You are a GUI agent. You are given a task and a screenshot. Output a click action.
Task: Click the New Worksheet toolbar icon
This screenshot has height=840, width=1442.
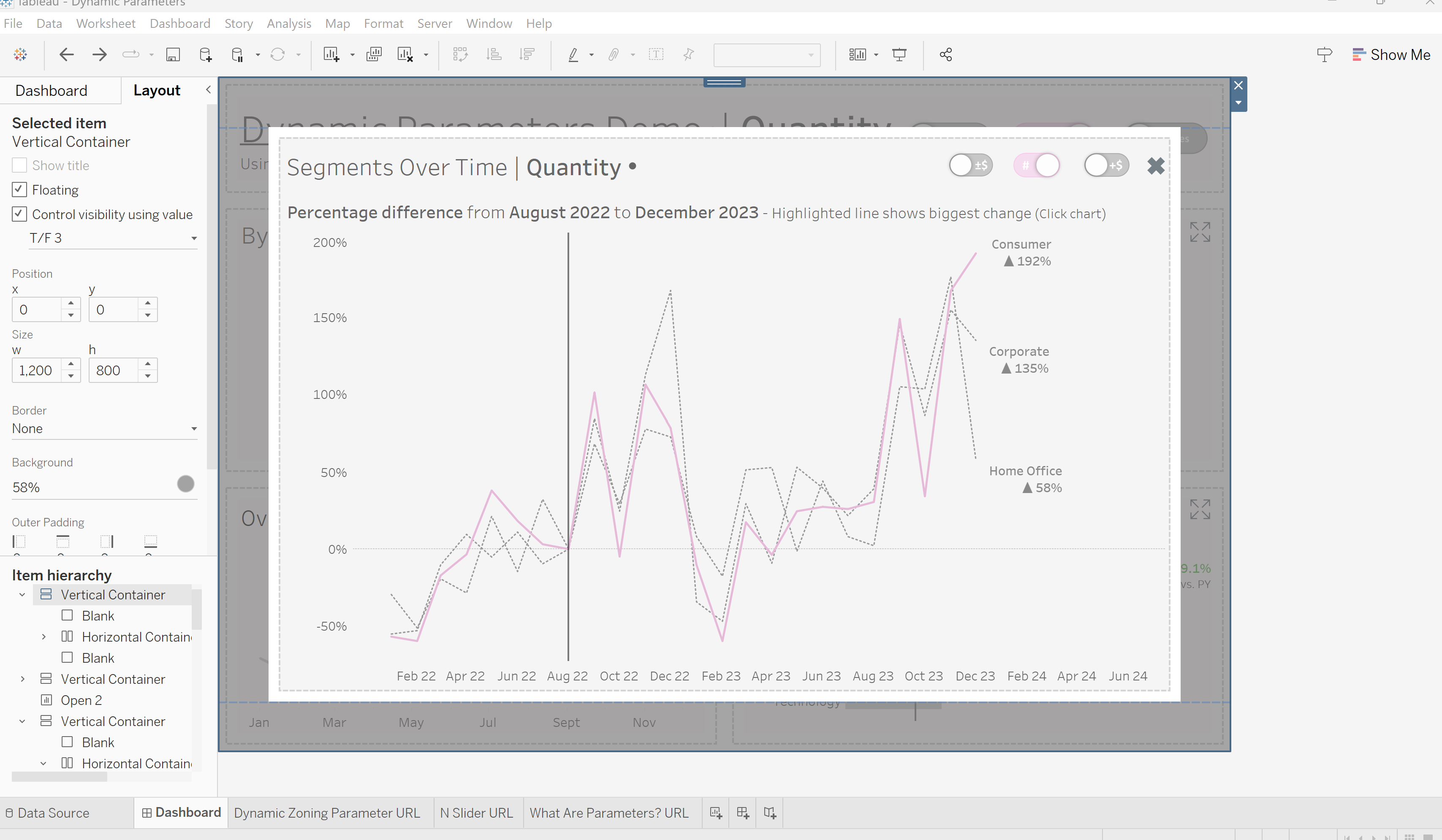[331, 54]
